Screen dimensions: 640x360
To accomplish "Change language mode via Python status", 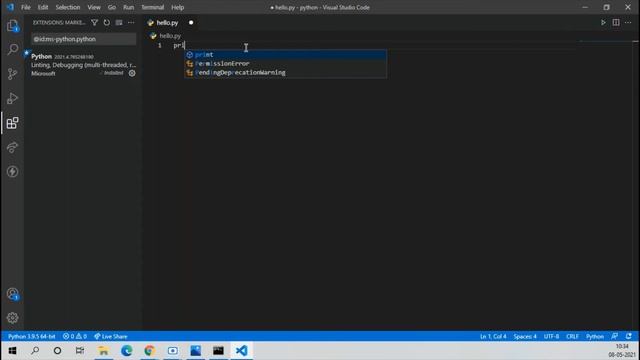I will tap(595, 336).
